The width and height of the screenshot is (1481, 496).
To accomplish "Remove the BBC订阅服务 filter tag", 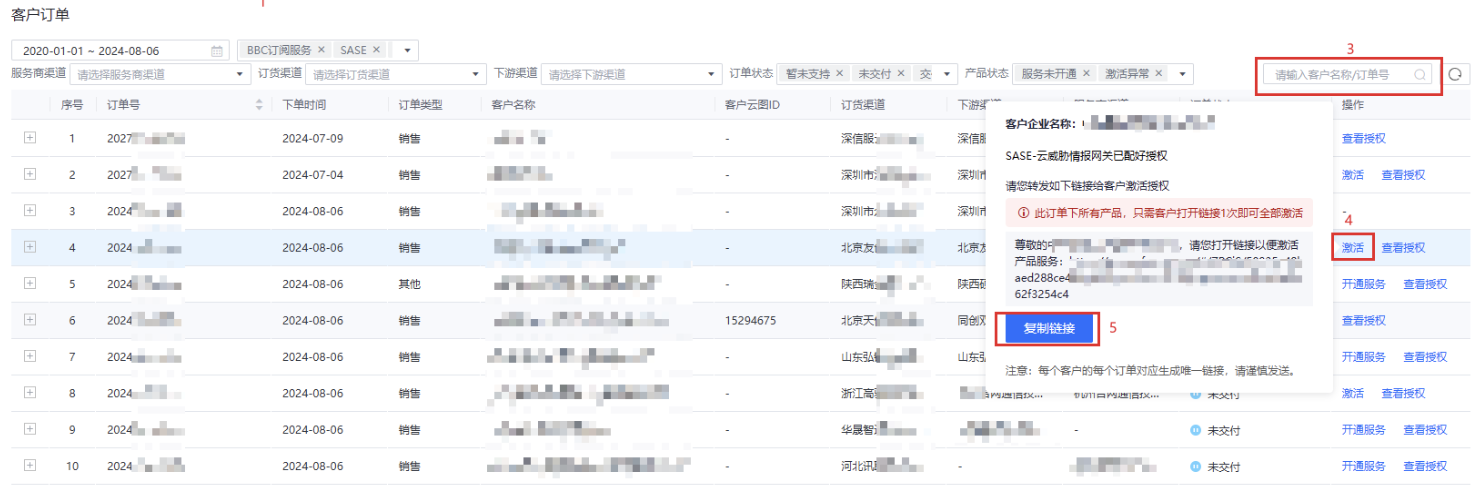I will pyautogui.click(x=321, y=49).
